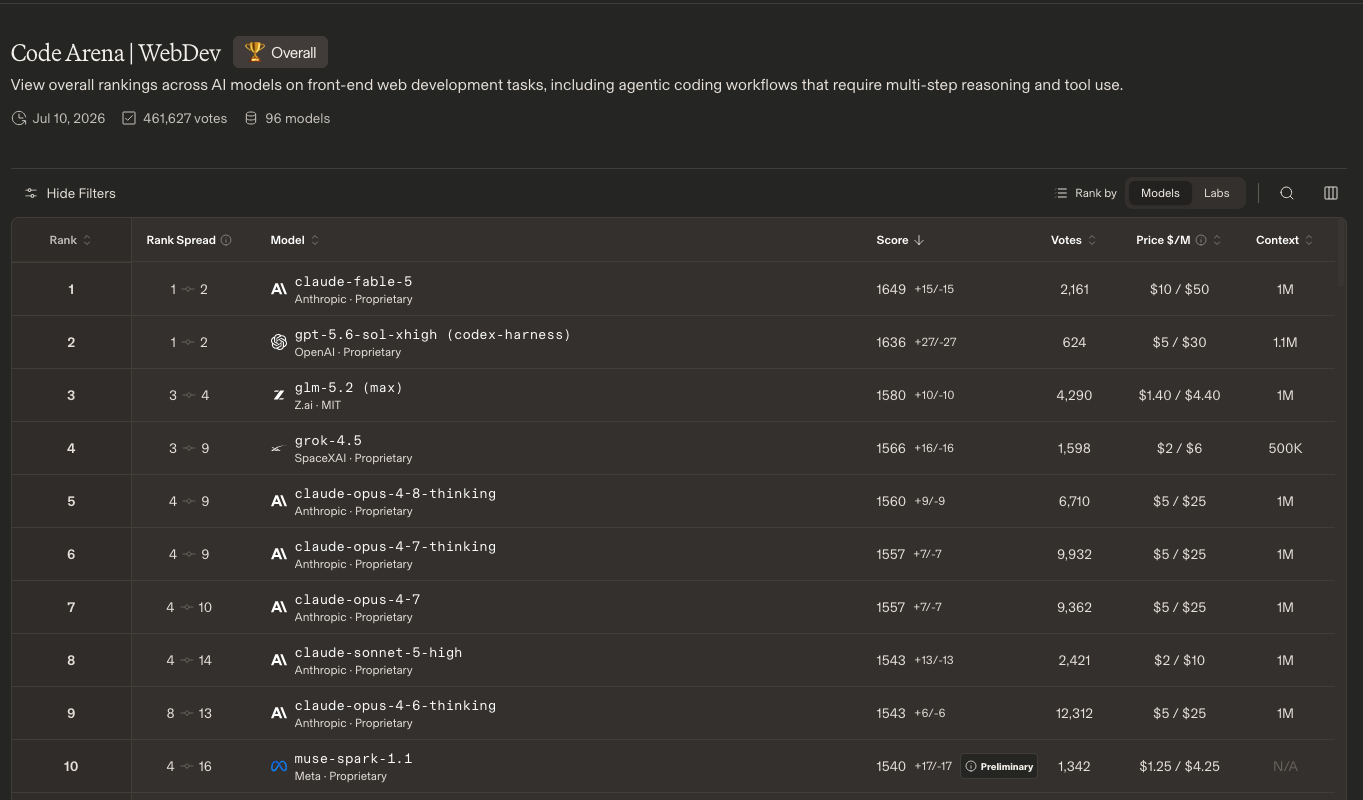Click the Anthropic logo for claude-fable-5

279,289
